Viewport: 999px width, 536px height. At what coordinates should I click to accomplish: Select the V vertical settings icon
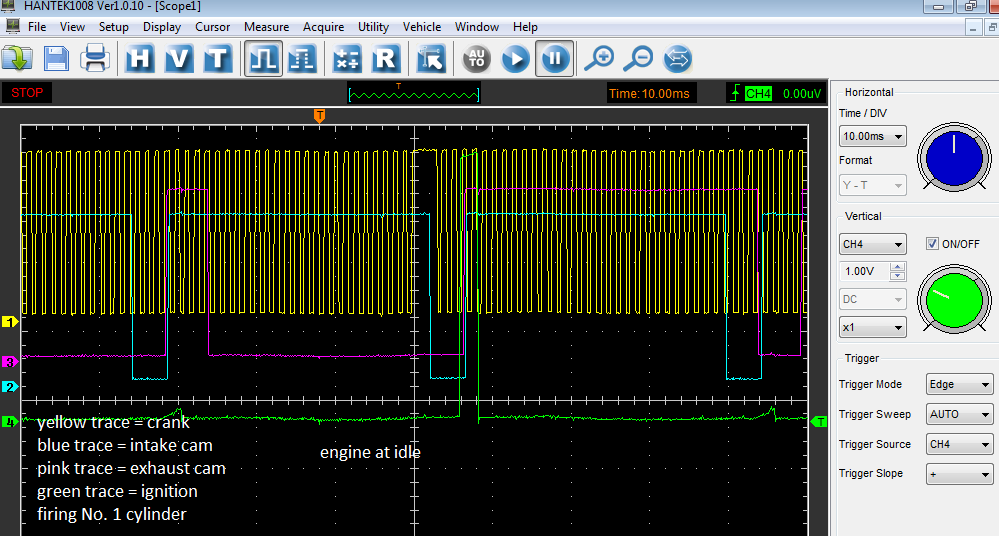coord(179,59)
